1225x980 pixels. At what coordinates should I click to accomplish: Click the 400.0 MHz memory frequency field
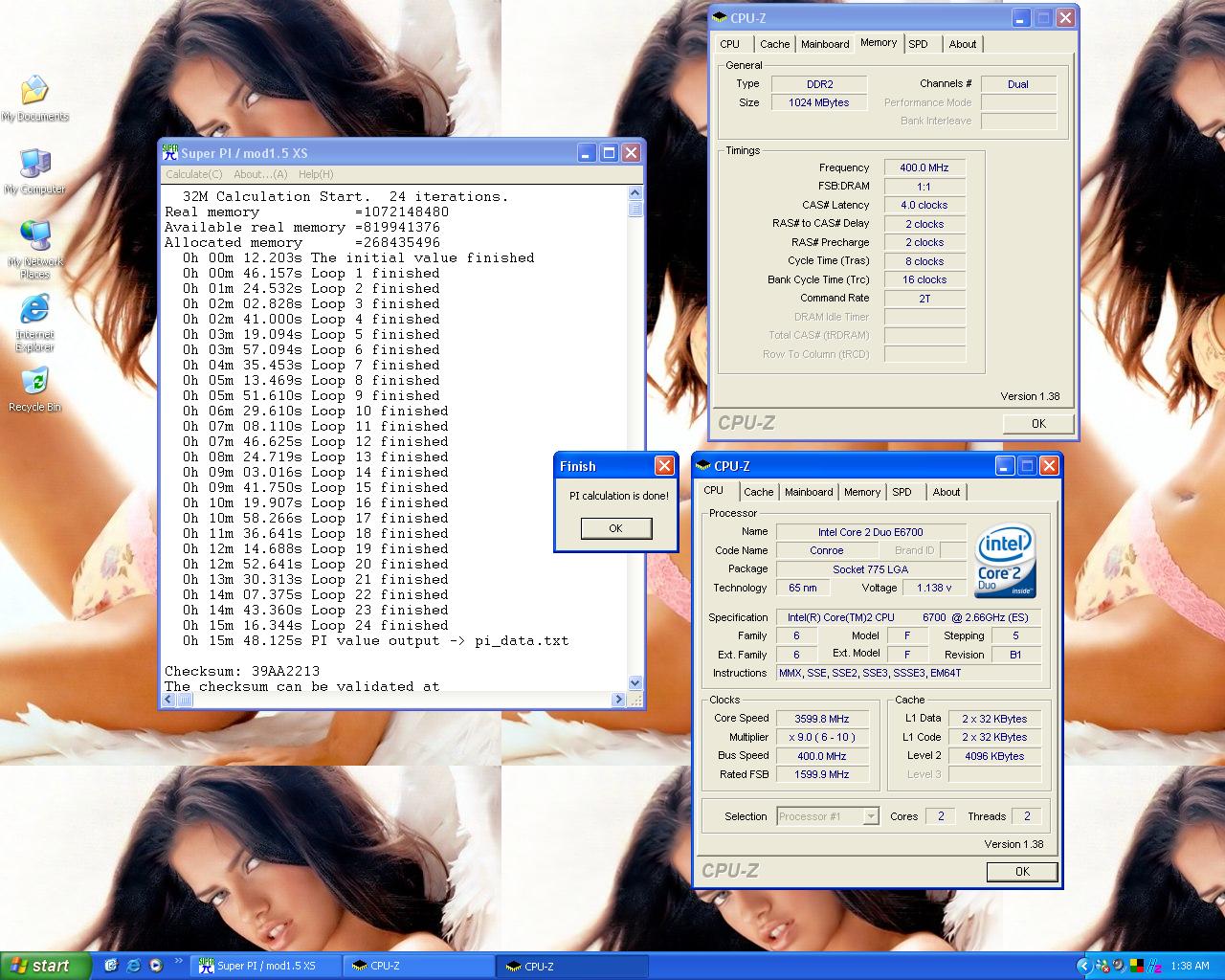[x=924, y=167]
